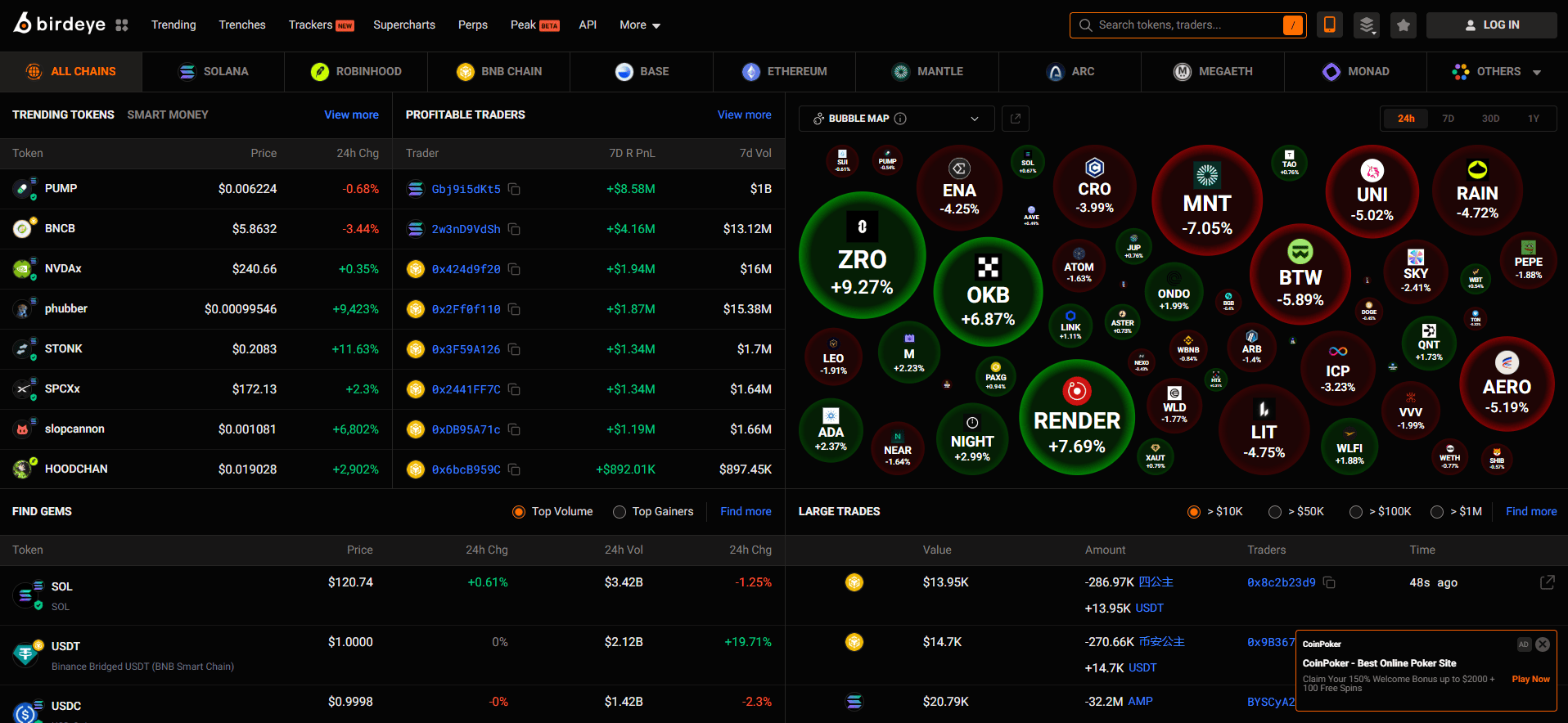Focus the search tokens, traders input field
Image resolution: width=1568 pixels, height=723 pixels.
[x=1187, y=25]
